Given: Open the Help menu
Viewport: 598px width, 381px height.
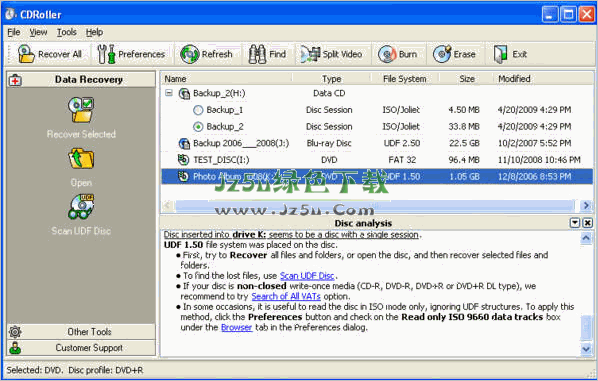Looking at the screenshot, I should pyautogui.click(x=94, y=32).
